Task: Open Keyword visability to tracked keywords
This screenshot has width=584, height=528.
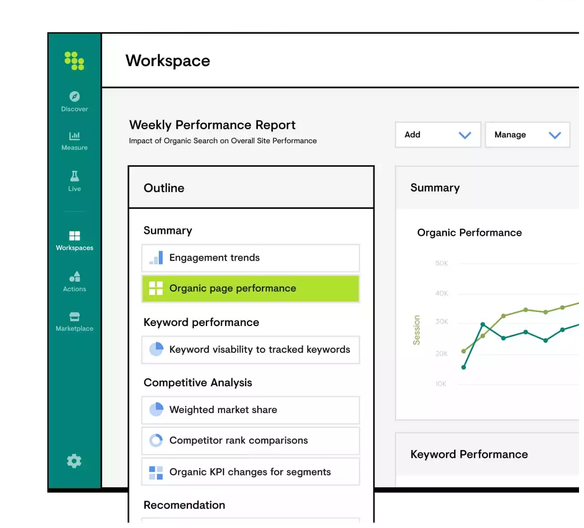Action: [x=251, y=350]
